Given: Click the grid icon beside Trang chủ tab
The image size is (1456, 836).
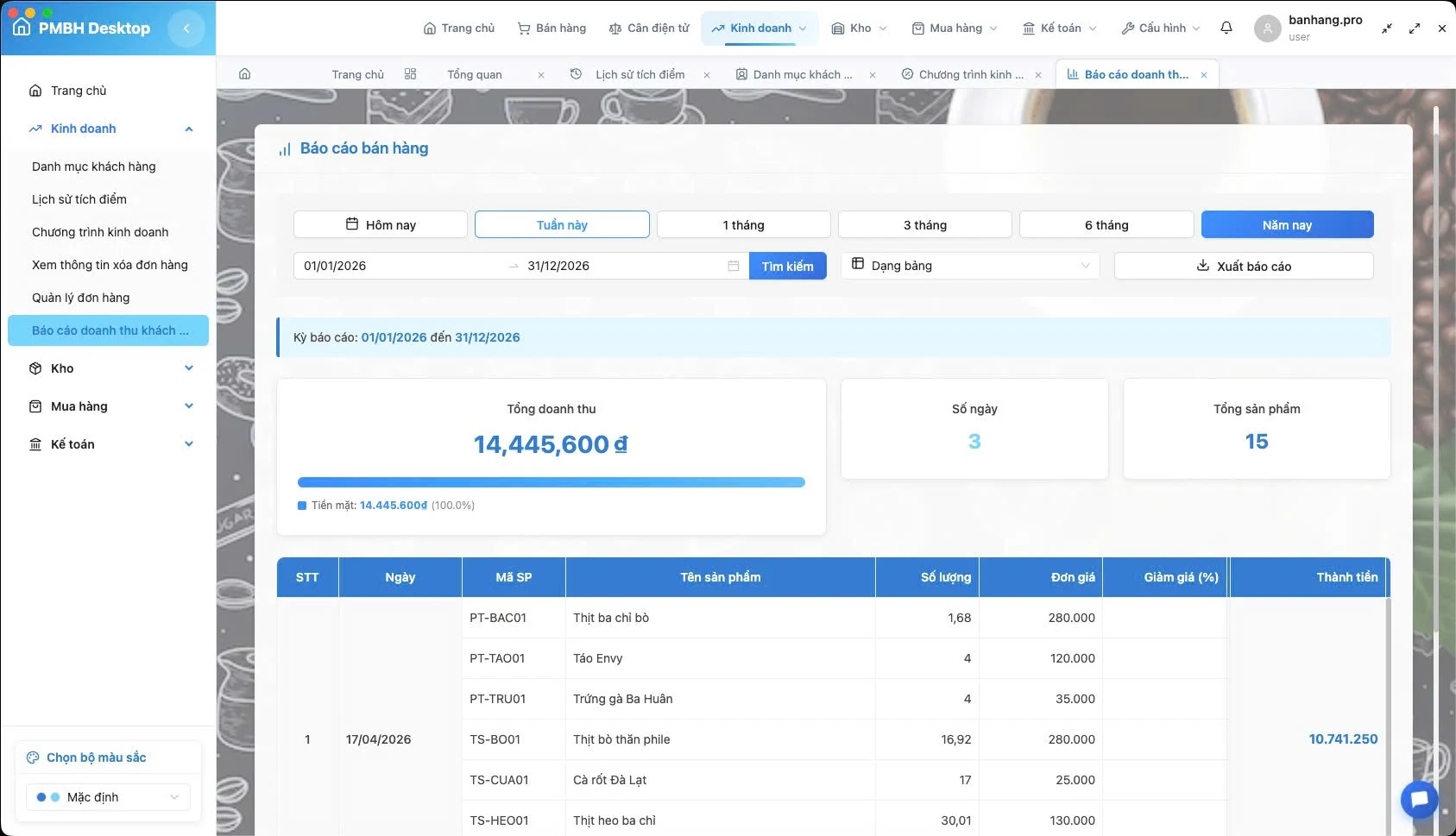Looking at the screenshot, I should [x=410, y=74].
